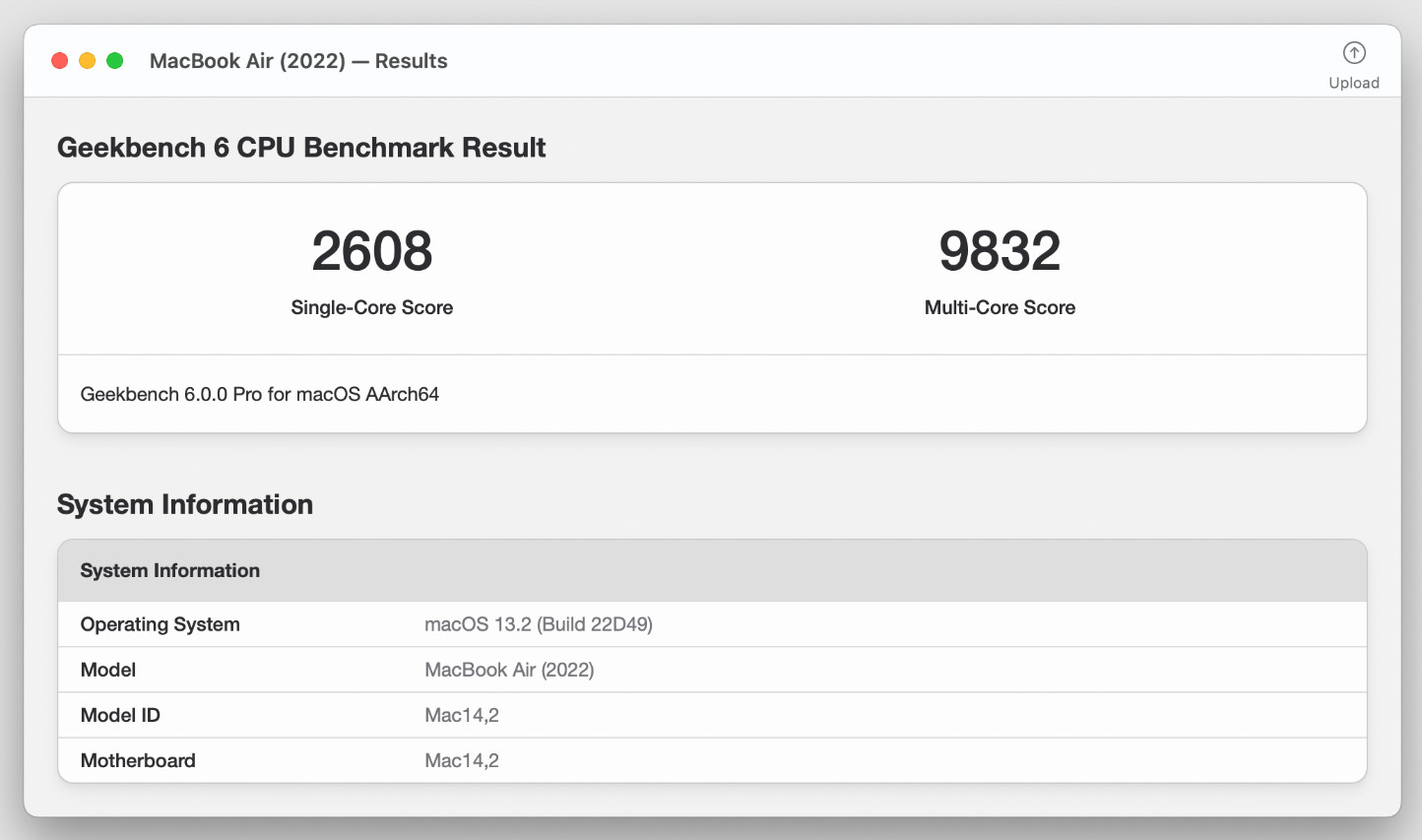This screenshot has width=1422, height=840.
Task: Click the System Information table header row
Action: (712, 571)
